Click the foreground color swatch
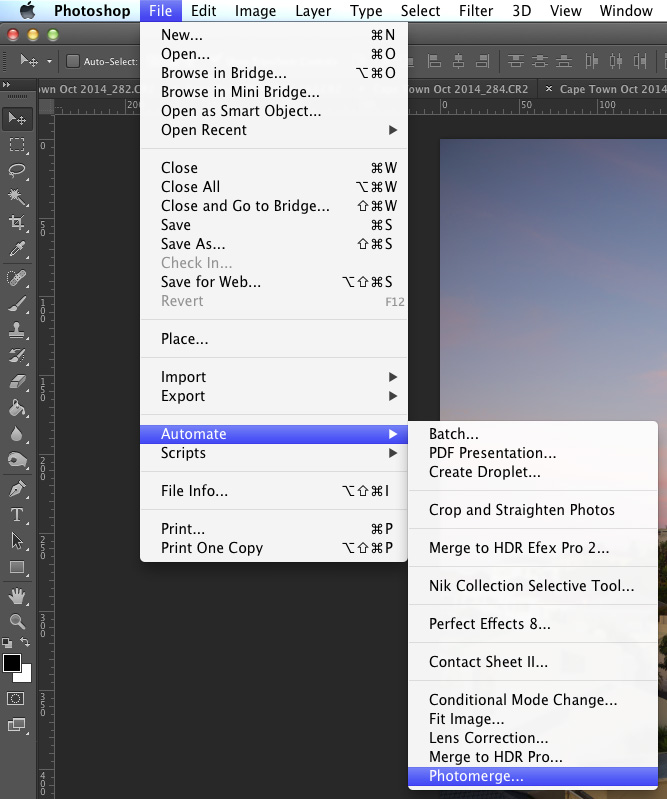This screenshot has width=667, height=799. point(12,663)
